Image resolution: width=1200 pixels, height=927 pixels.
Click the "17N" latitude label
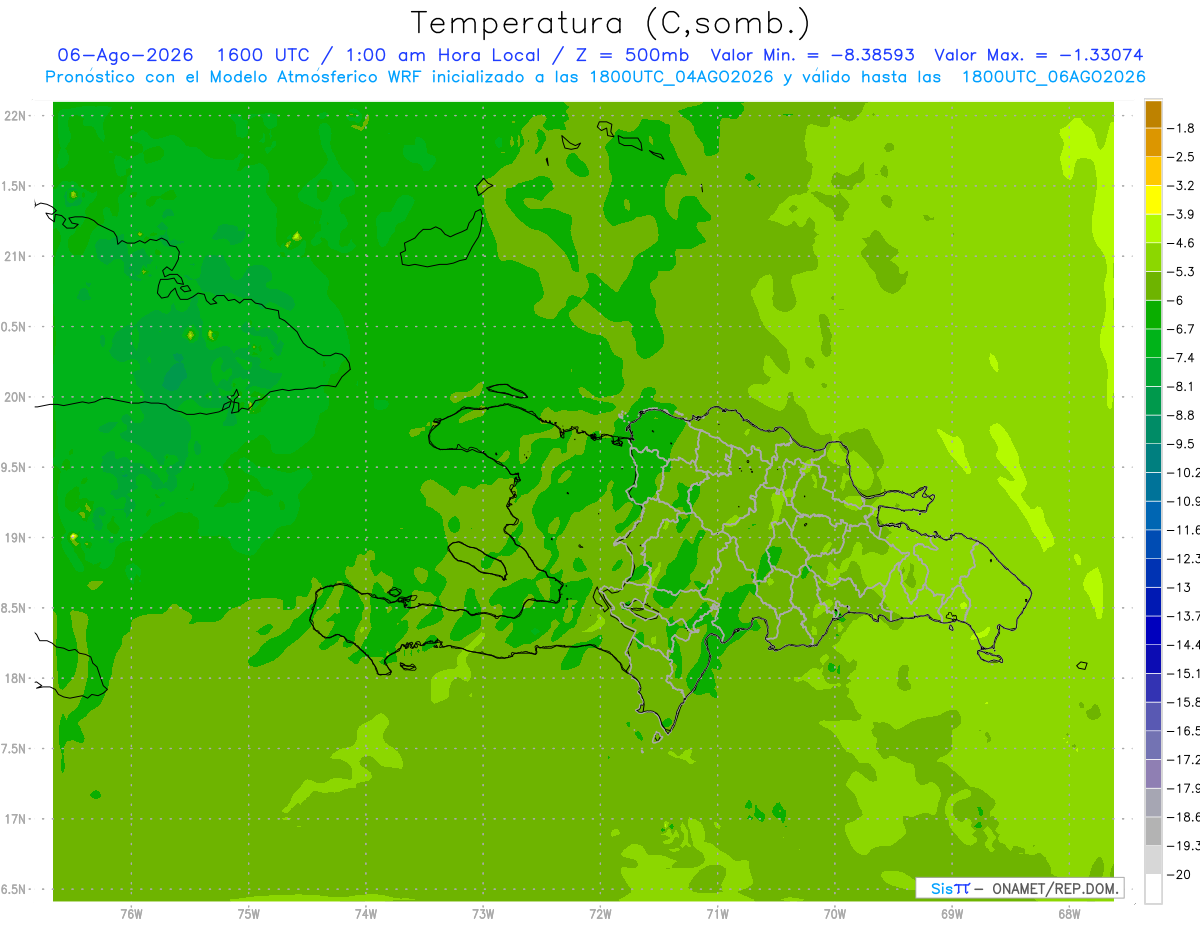tap(15, 819)
